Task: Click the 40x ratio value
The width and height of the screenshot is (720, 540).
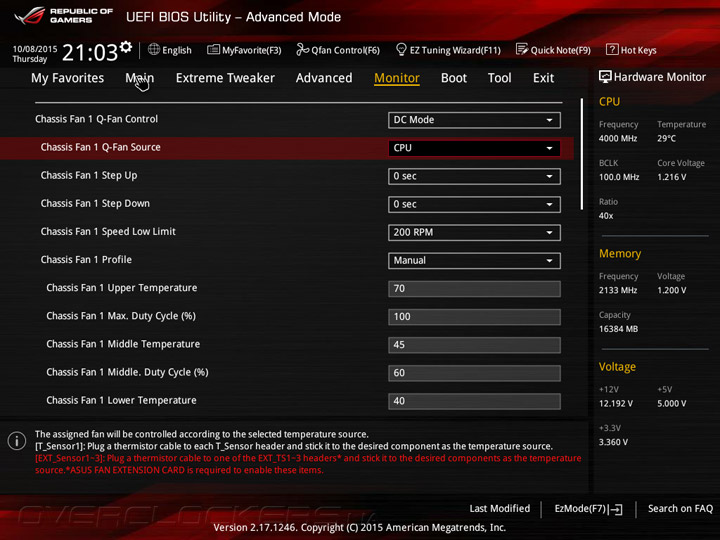Action: coord(606,216)
